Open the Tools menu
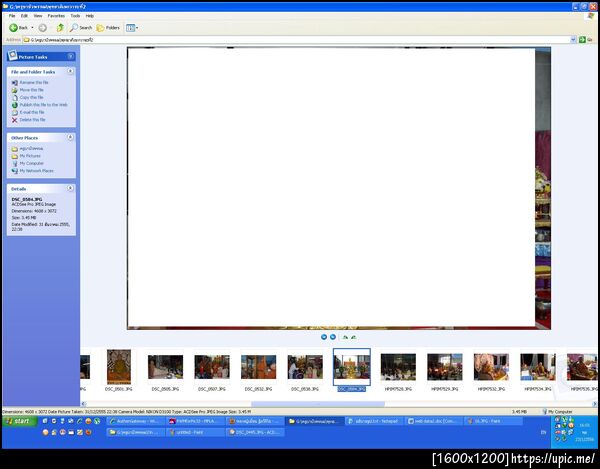 pyautogui.click(x=75, y=16)
